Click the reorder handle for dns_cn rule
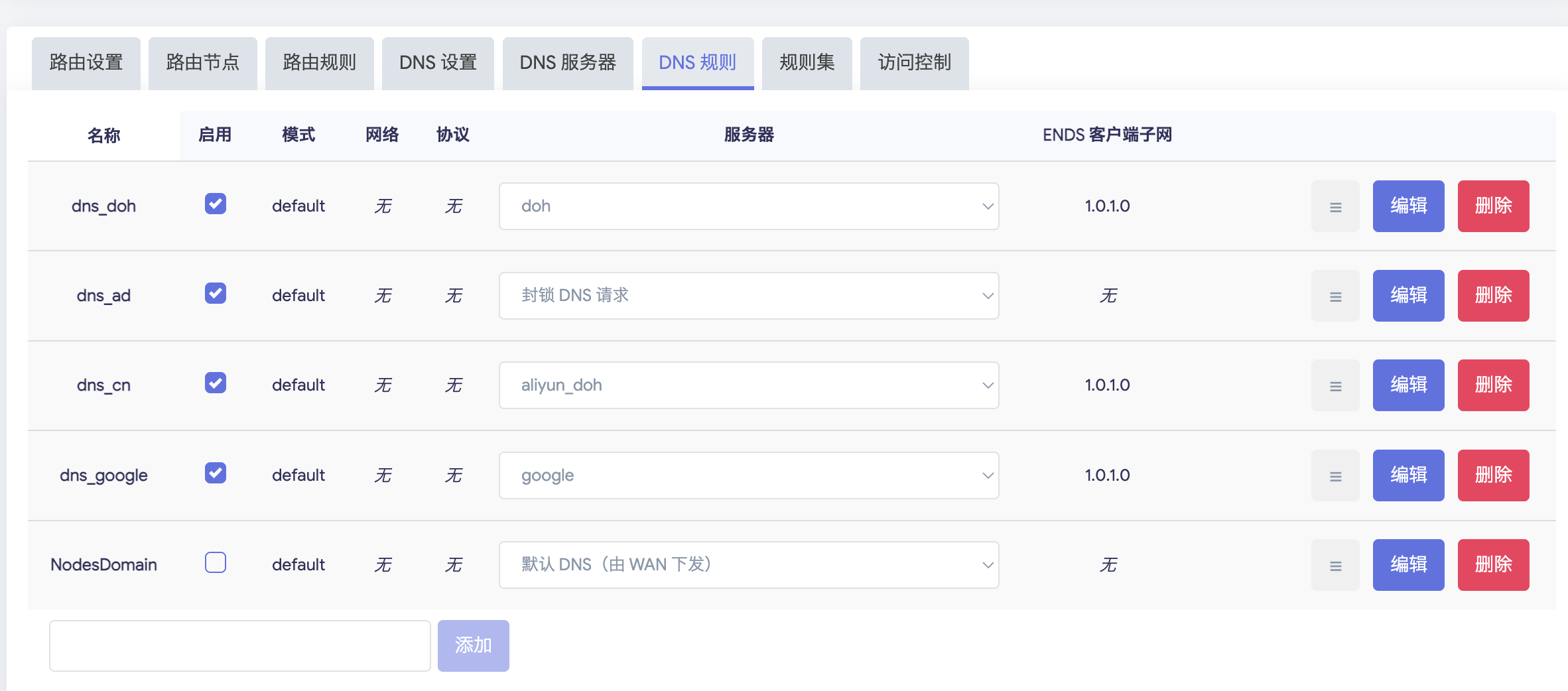 (1335, 385)
